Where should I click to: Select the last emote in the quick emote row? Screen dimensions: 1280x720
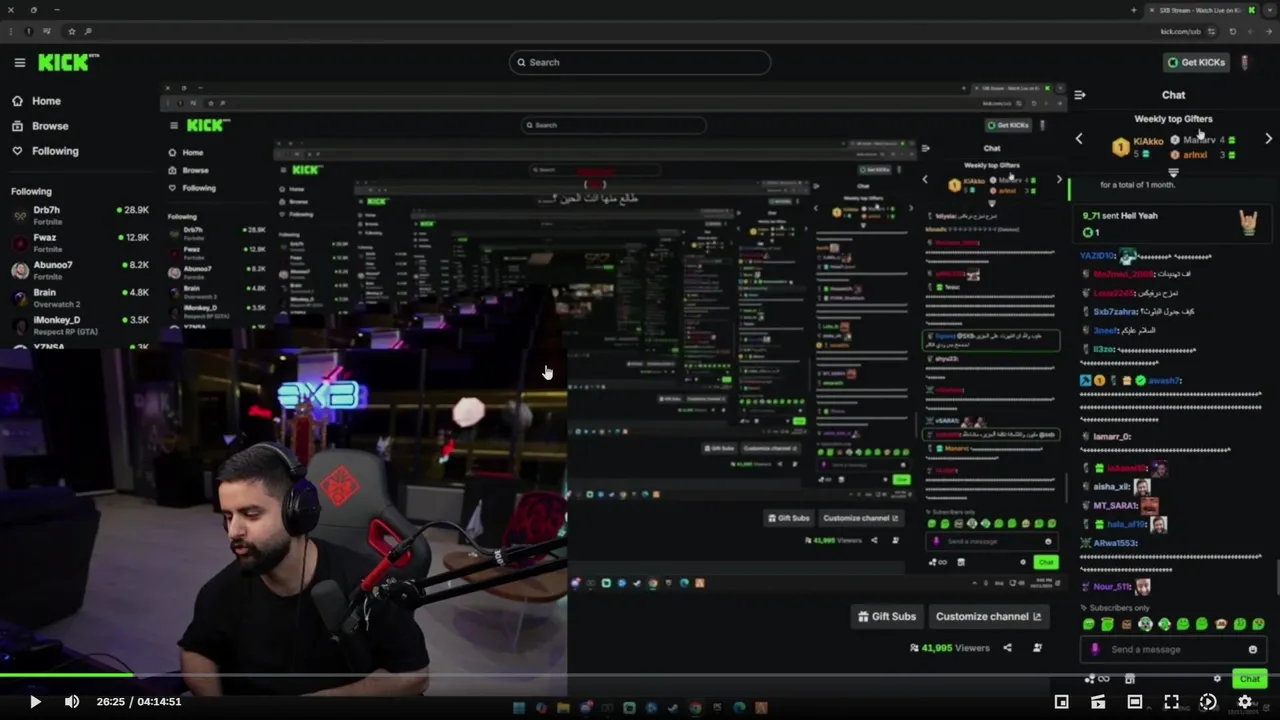click(1258, 624)
